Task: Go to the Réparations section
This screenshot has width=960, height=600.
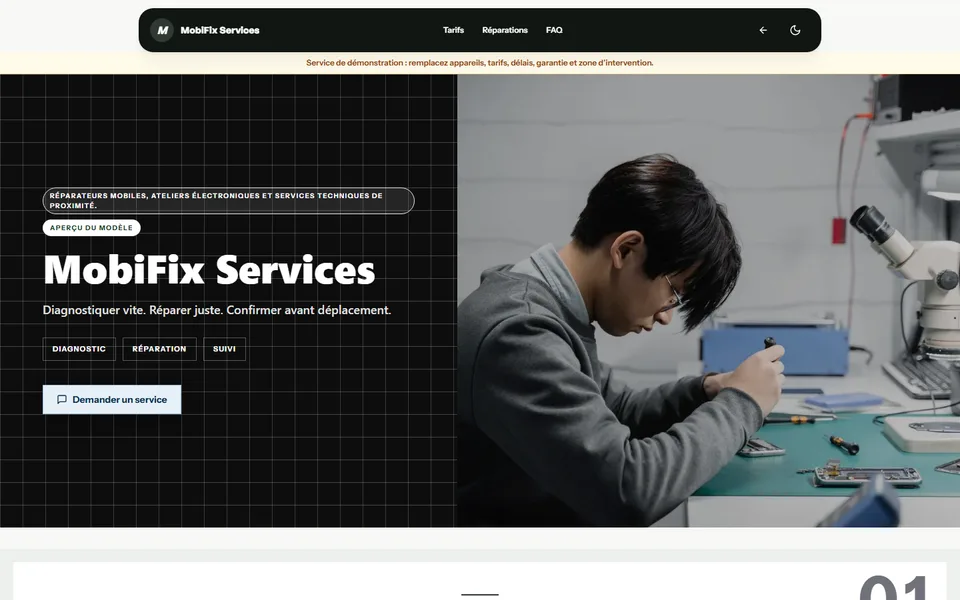Action: (505, 30)
